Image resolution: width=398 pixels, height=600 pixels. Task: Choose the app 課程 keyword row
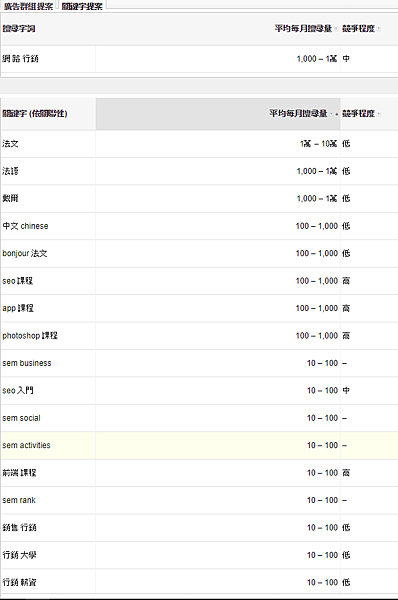199,308
